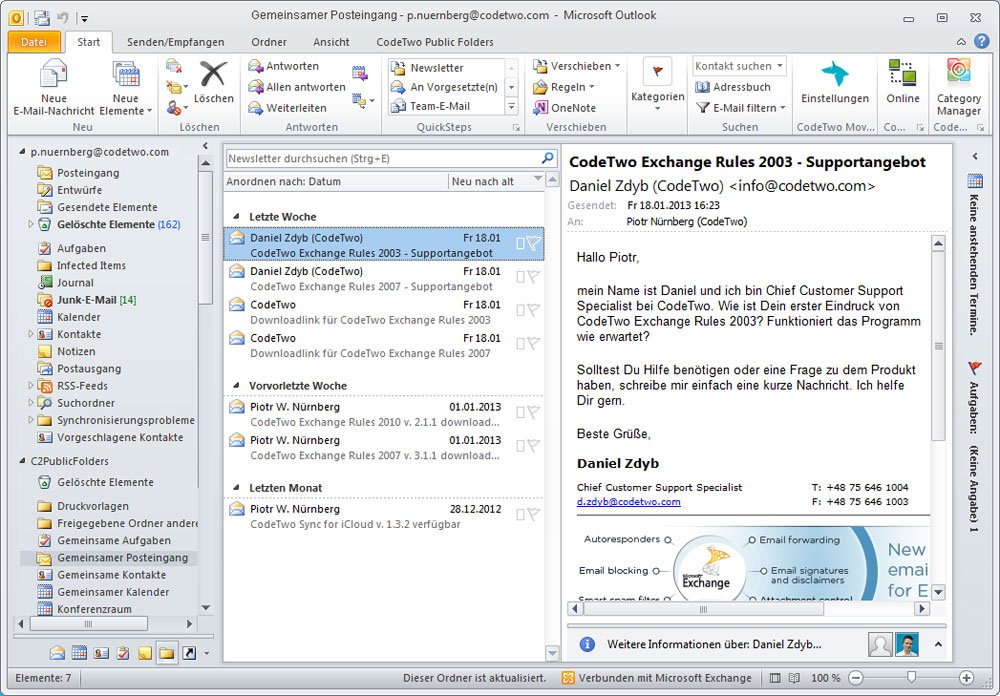
Task: Send the message to OneNote
Action: tap(564, 108)
